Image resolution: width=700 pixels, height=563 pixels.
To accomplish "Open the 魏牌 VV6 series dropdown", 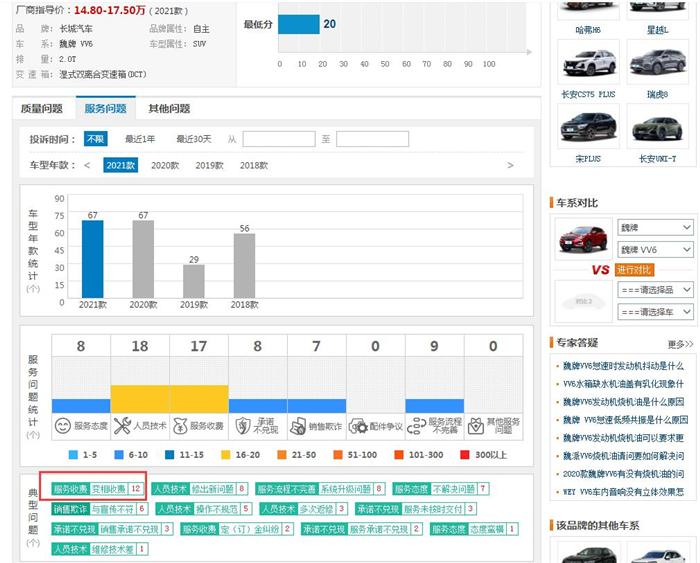I will pos(655,250).
